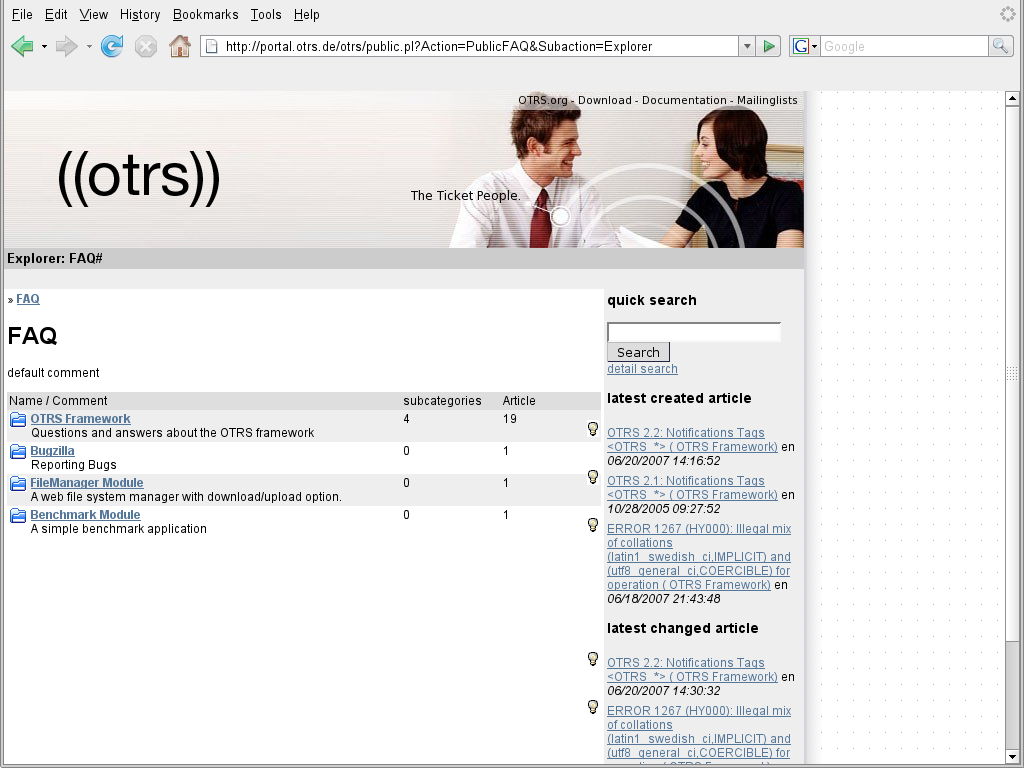The height and width of the screenshot is (768, 1024).
Task: Click the browser Back arrow button
Action: (x=22, y=46)
